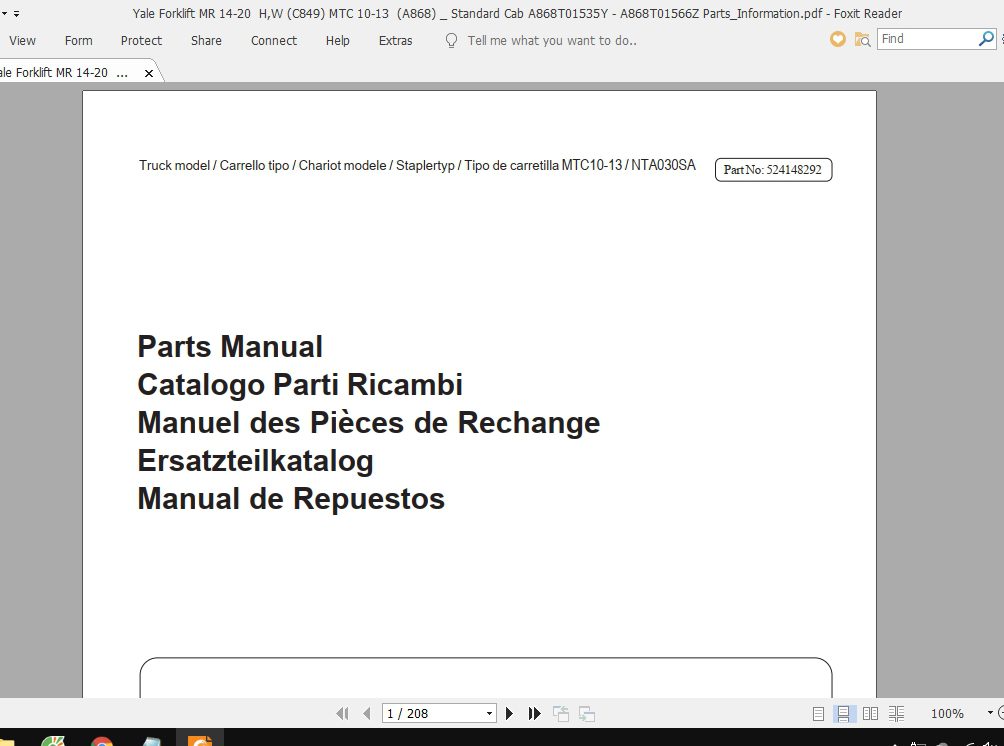Click the 100% zoom value

click(x=947, y=713)
